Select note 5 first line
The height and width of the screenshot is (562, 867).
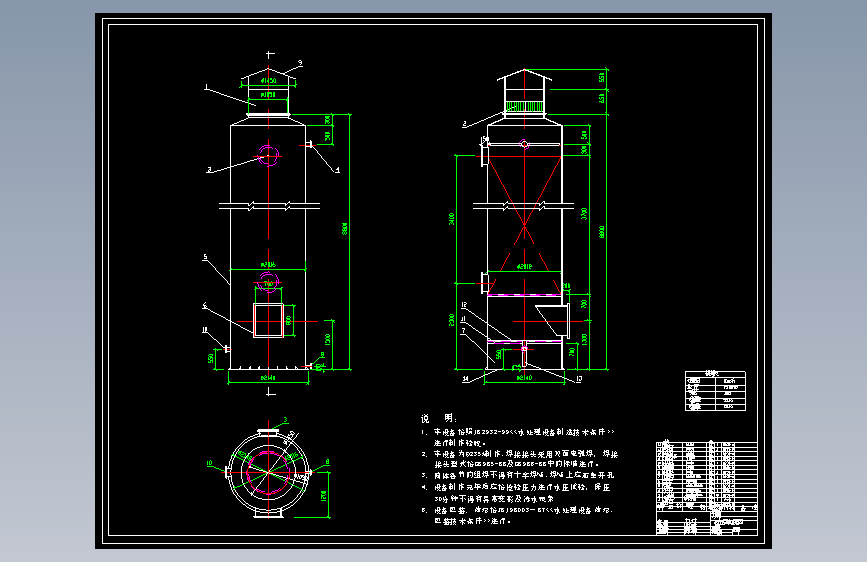(516, 510)
